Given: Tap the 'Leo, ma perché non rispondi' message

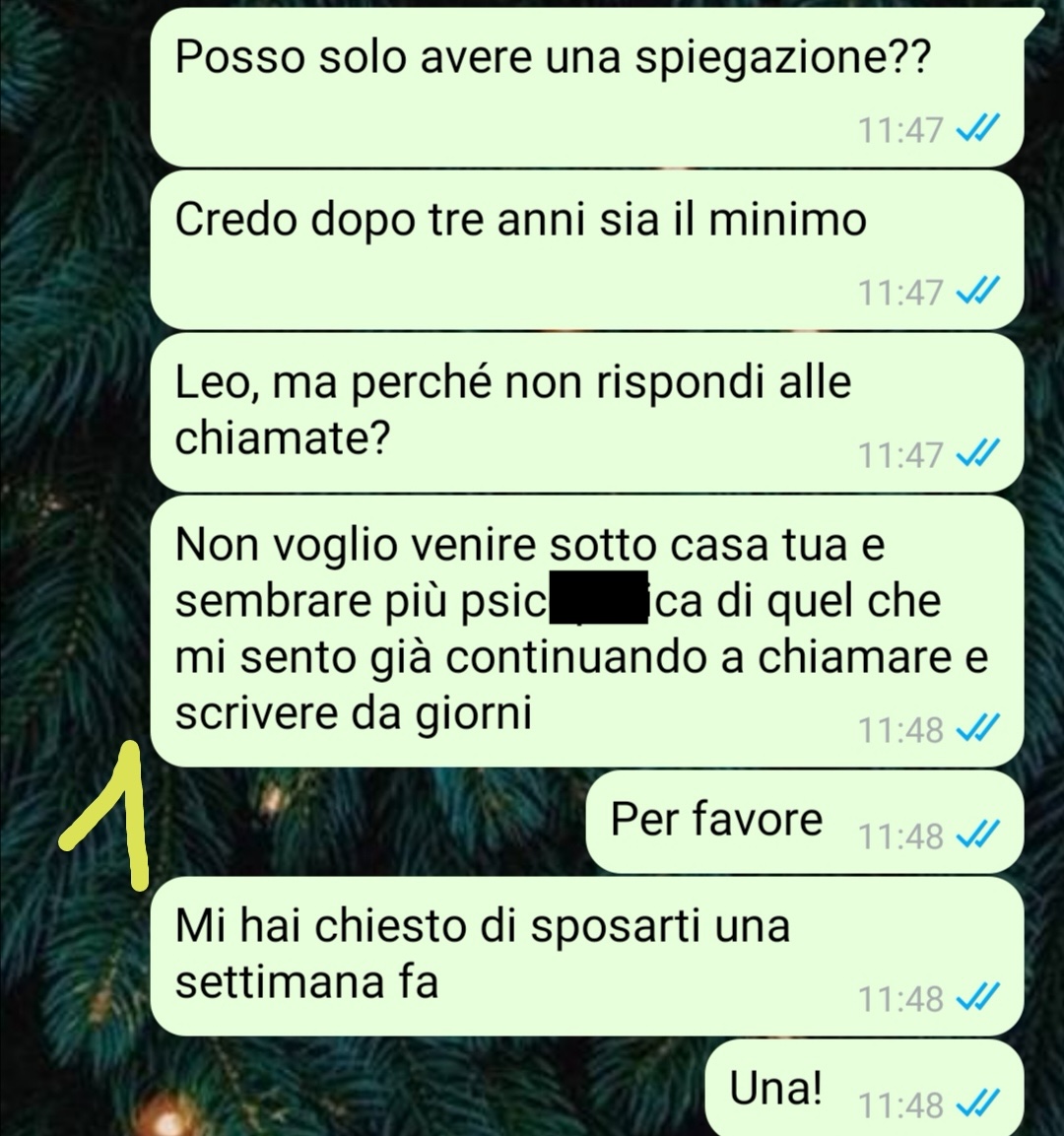Looking at the screenshot, I should point(587,412).
